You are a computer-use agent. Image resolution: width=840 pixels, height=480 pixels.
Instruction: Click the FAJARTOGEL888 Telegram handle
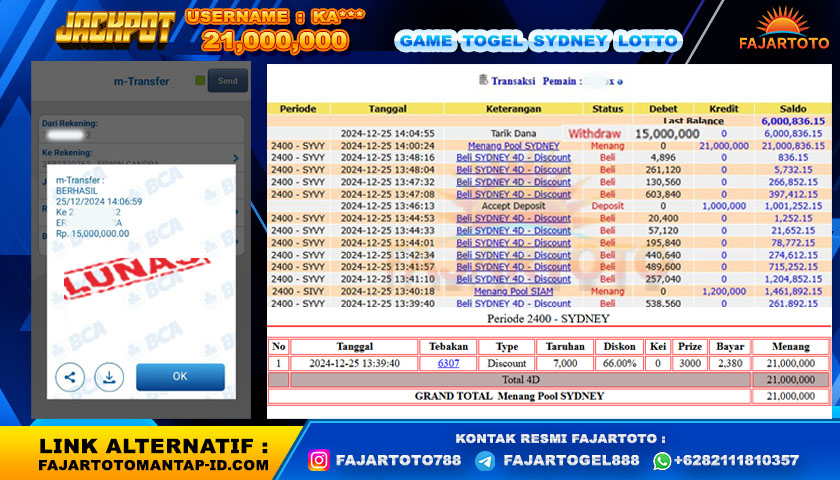pos(571,460)
